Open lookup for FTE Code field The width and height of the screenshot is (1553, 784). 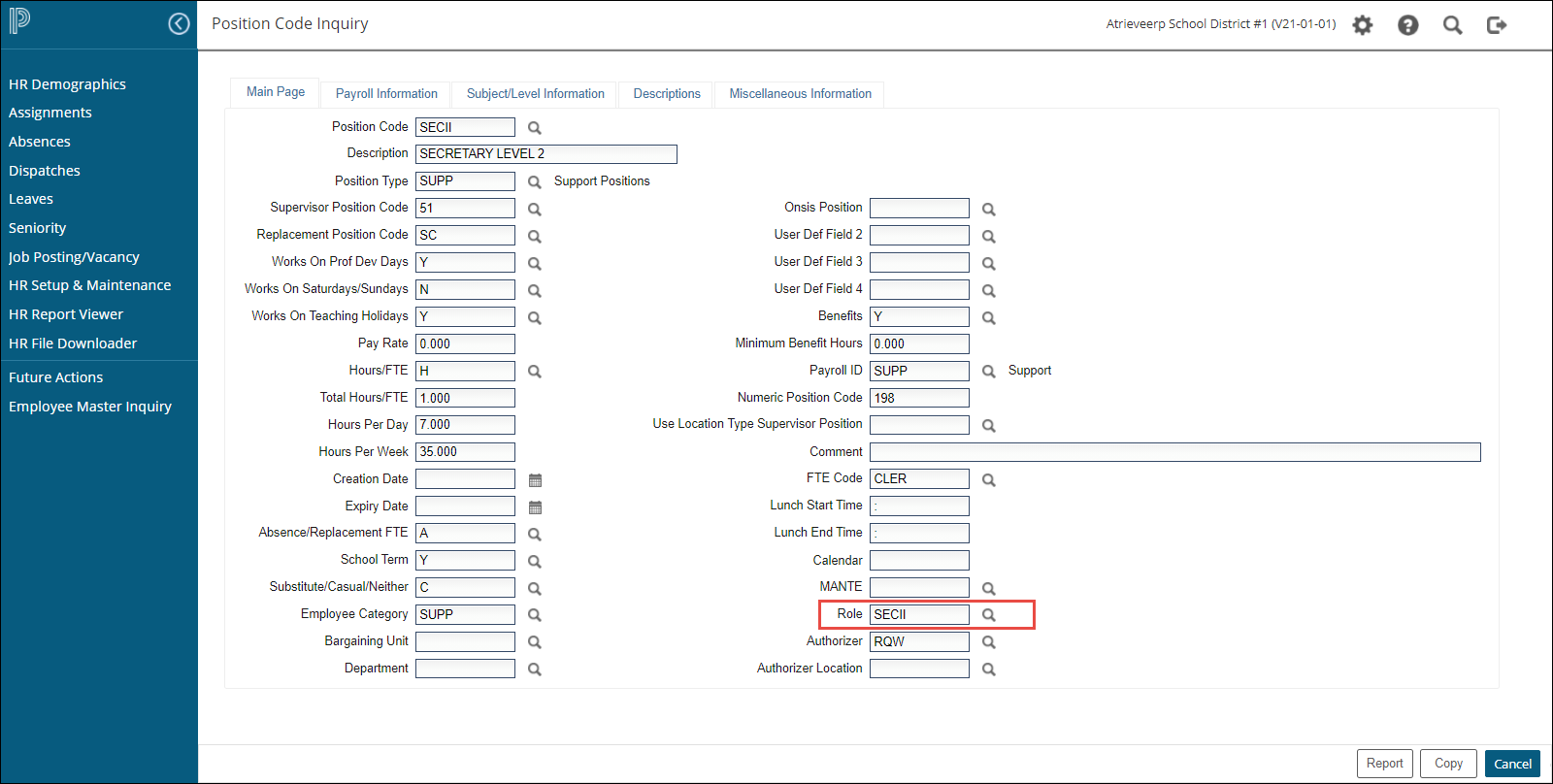tap(988, 480)
